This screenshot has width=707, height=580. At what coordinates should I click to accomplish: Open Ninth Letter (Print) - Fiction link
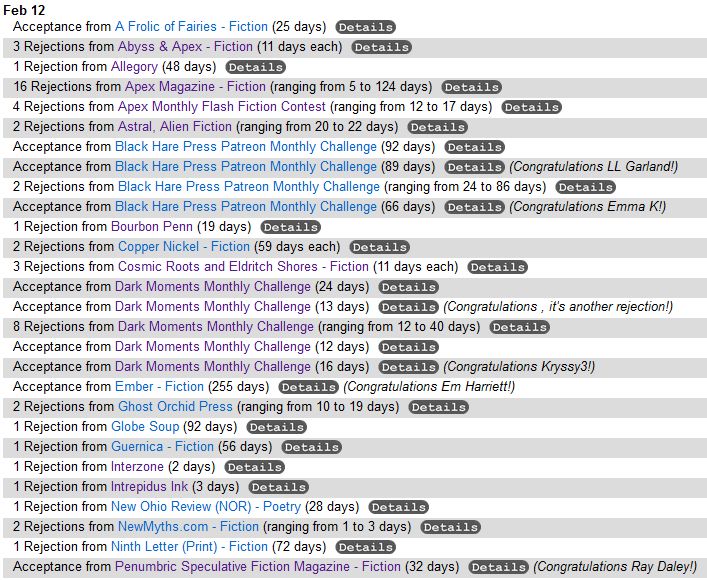click(x=189, y=546)
